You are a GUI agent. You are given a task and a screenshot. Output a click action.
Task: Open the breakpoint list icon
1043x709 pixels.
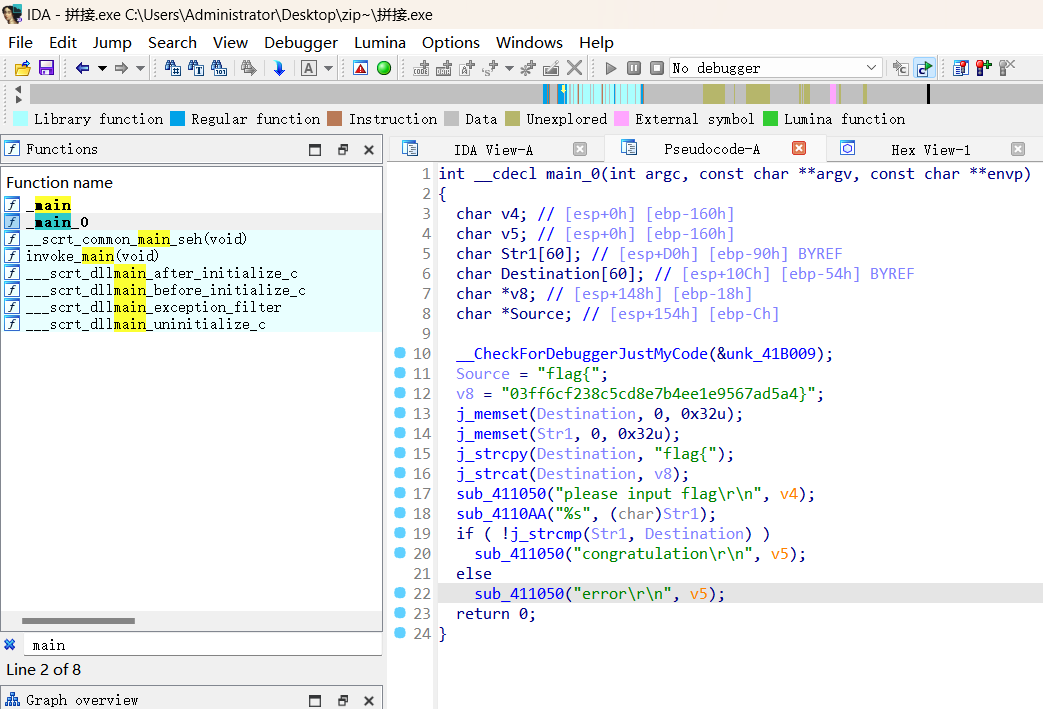pyautogui.click(x=961, y=68)
